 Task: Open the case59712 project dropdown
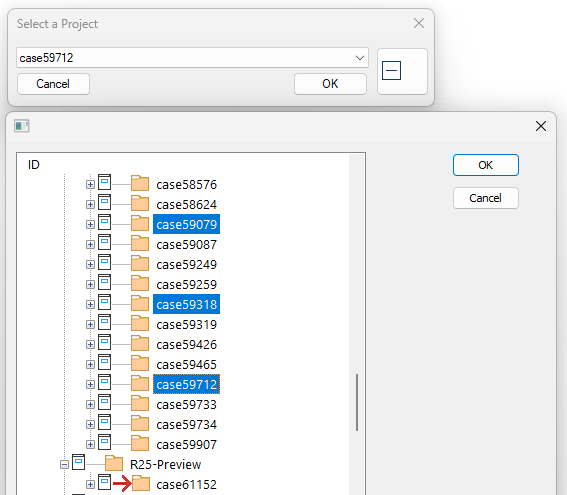359,58
